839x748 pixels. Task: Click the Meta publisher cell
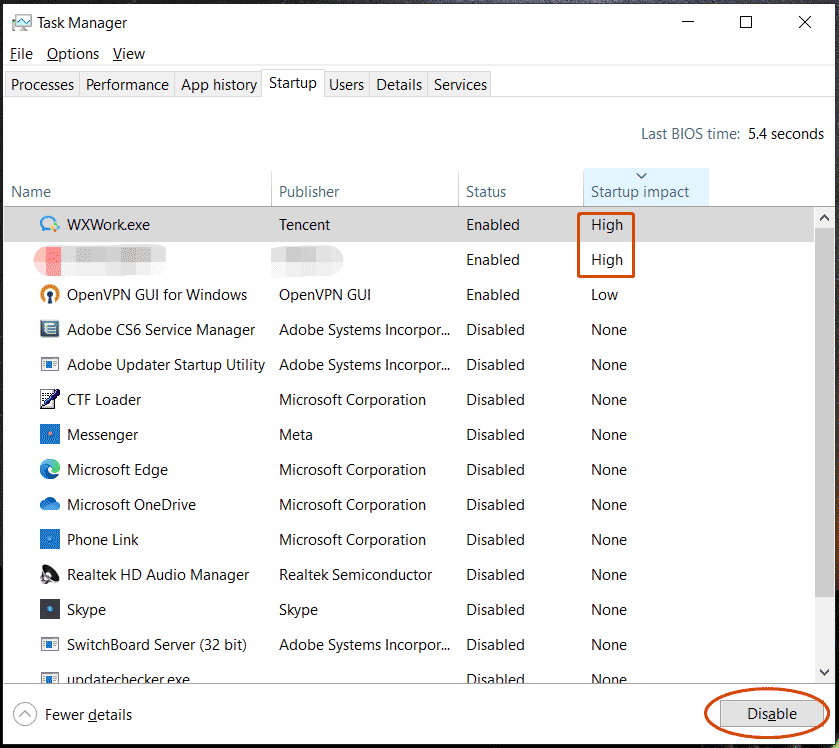pos(295,434)
